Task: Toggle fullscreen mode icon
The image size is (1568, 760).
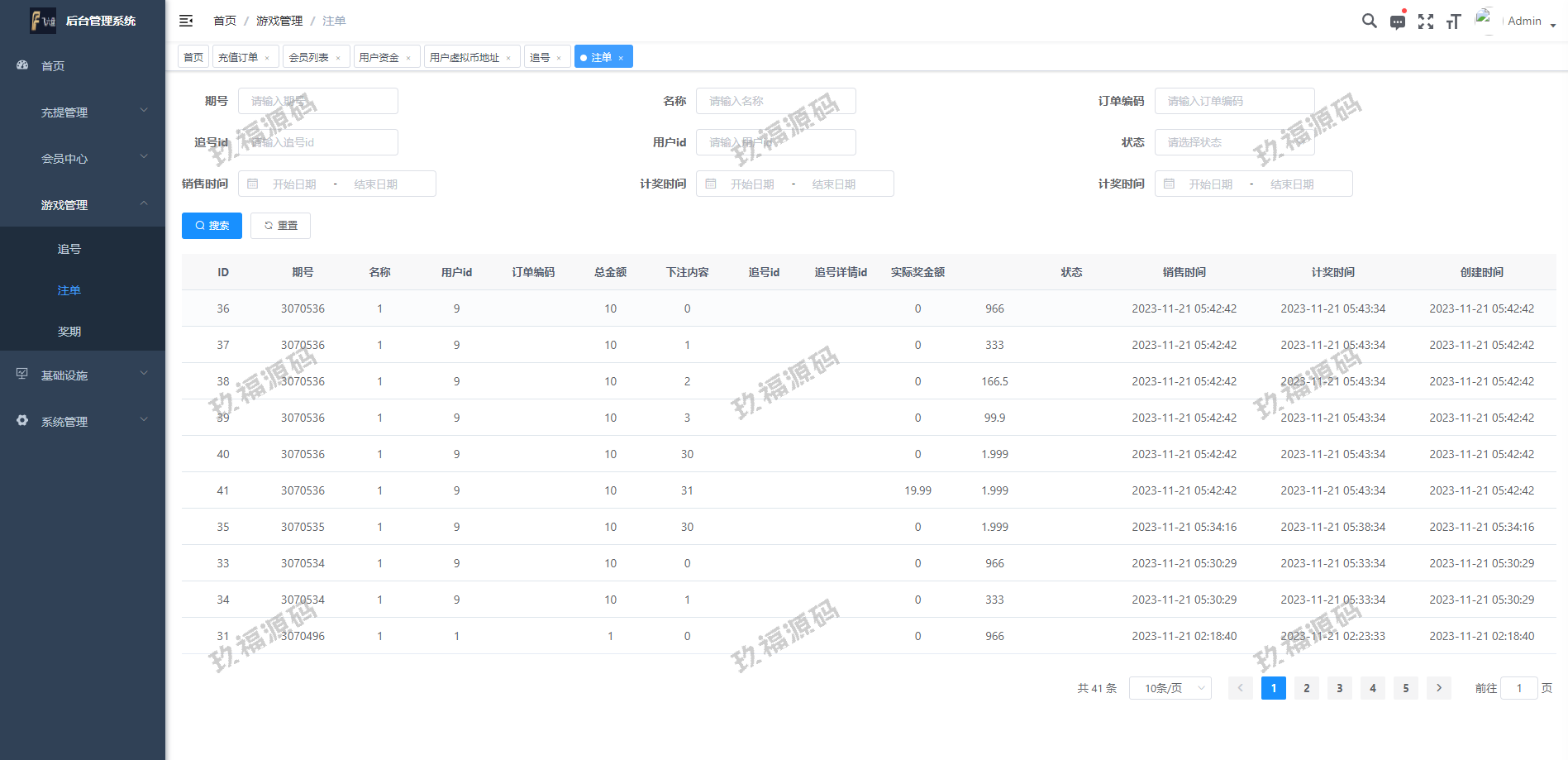Action: pyautogui.click(x=1425, y=22)
